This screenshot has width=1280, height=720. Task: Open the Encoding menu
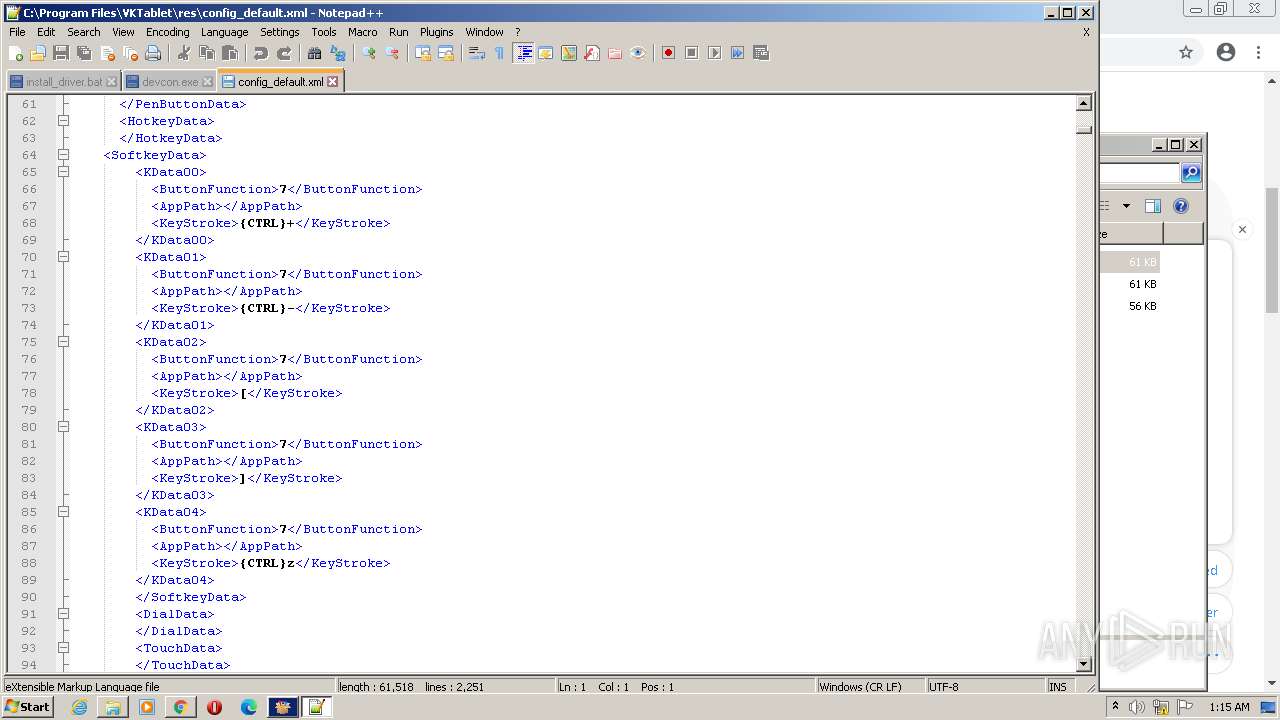point(167,32)
